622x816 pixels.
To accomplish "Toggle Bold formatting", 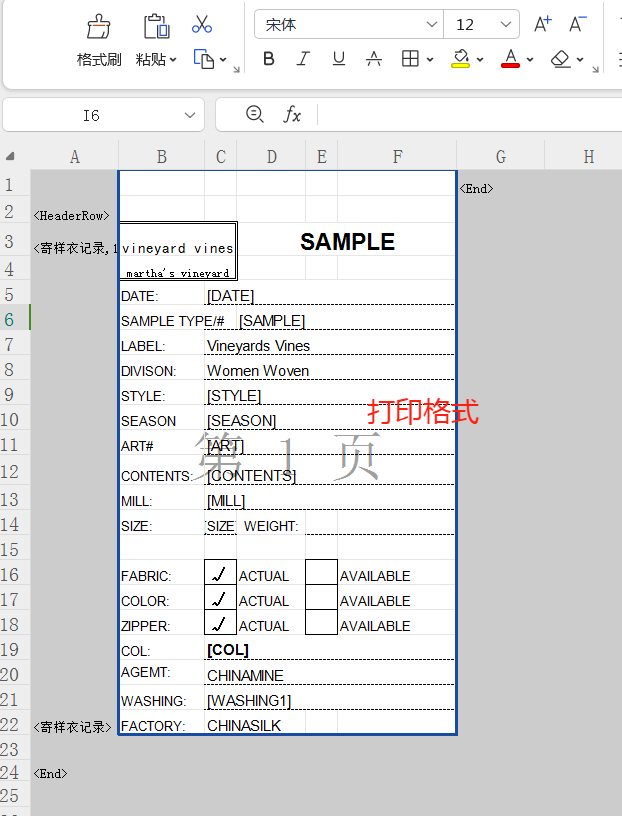I will click(269, 59).
